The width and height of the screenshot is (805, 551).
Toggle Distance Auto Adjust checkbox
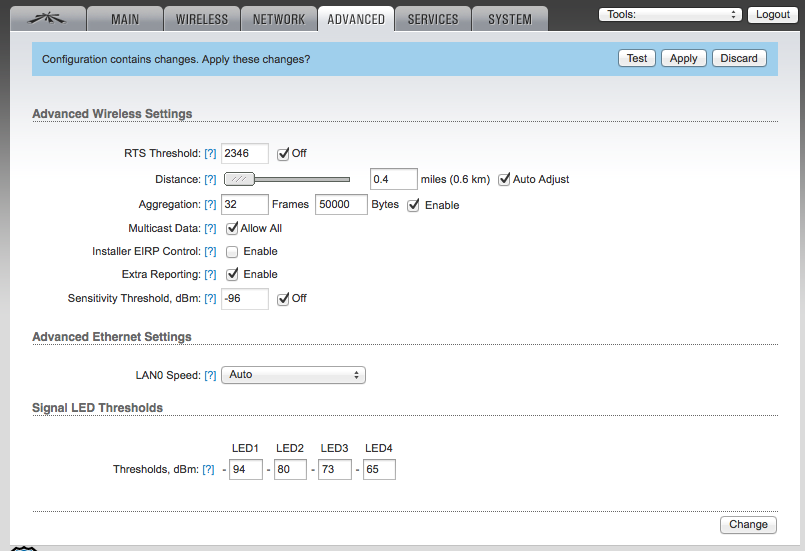504,179
